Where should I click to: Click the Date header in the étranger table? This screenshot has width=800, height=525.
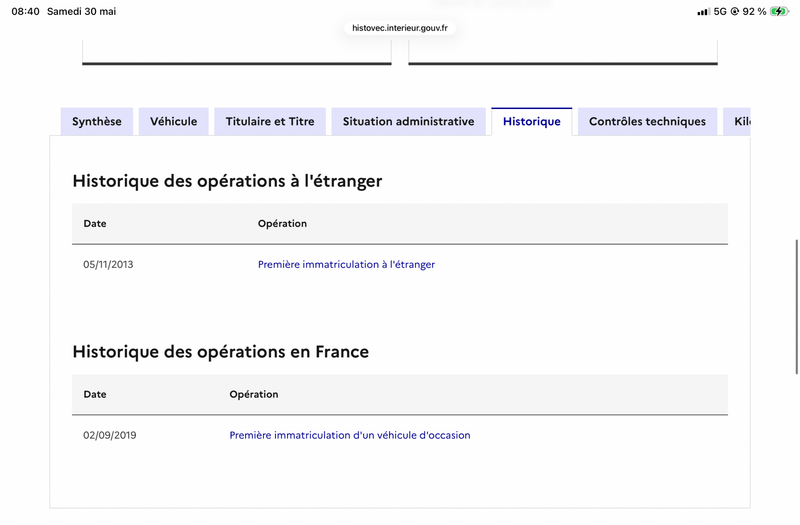tap(95, 223)
